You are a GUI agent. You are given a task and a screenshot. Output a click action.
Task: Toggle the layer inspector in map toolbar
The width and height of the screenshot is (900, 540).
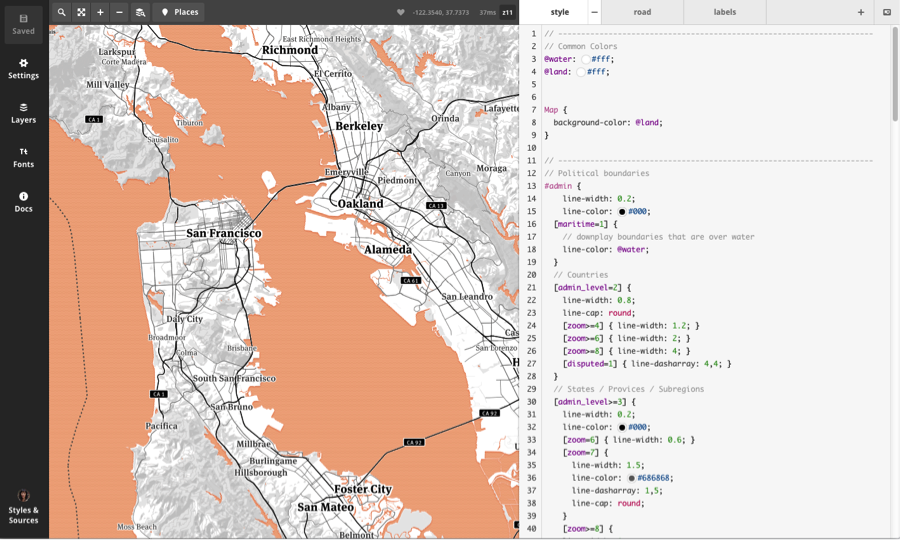coord(140,12)
